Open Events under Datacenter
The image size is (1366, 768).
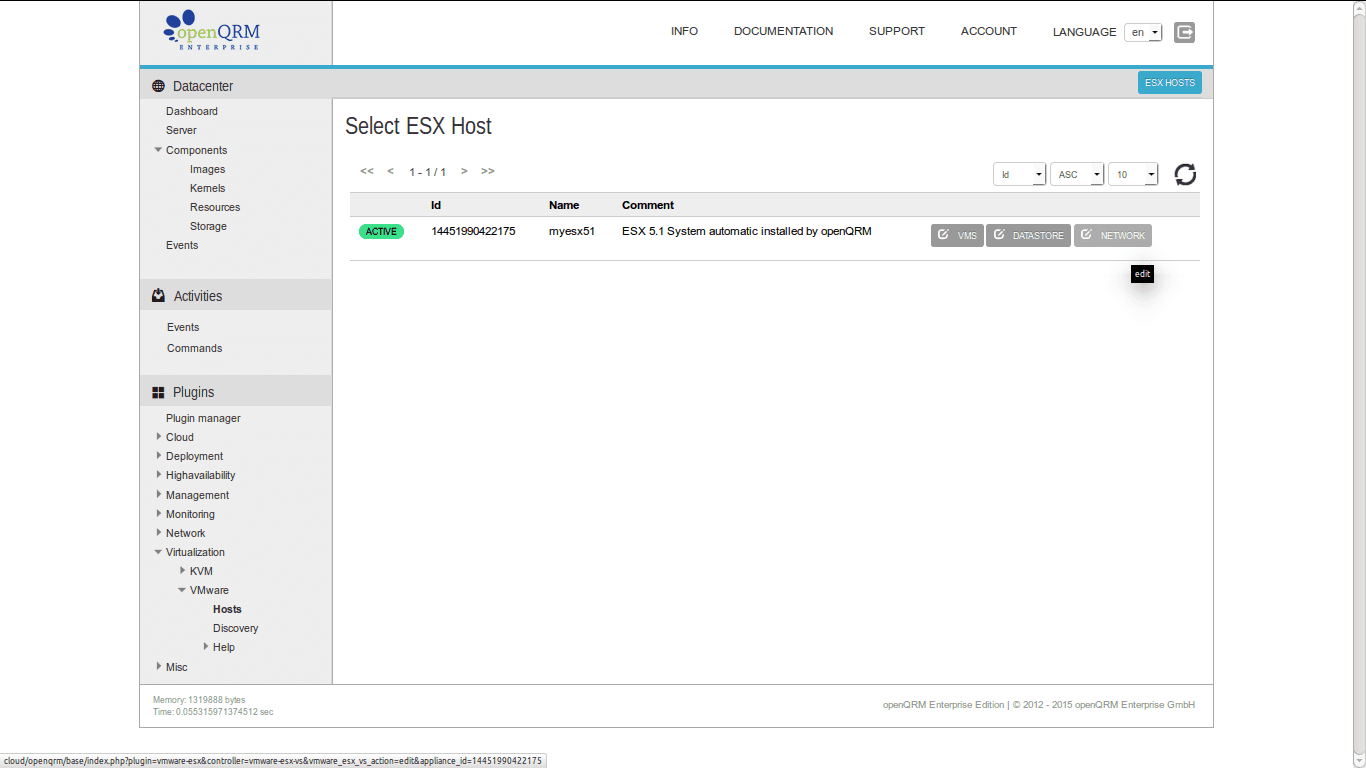coord(182,245)
